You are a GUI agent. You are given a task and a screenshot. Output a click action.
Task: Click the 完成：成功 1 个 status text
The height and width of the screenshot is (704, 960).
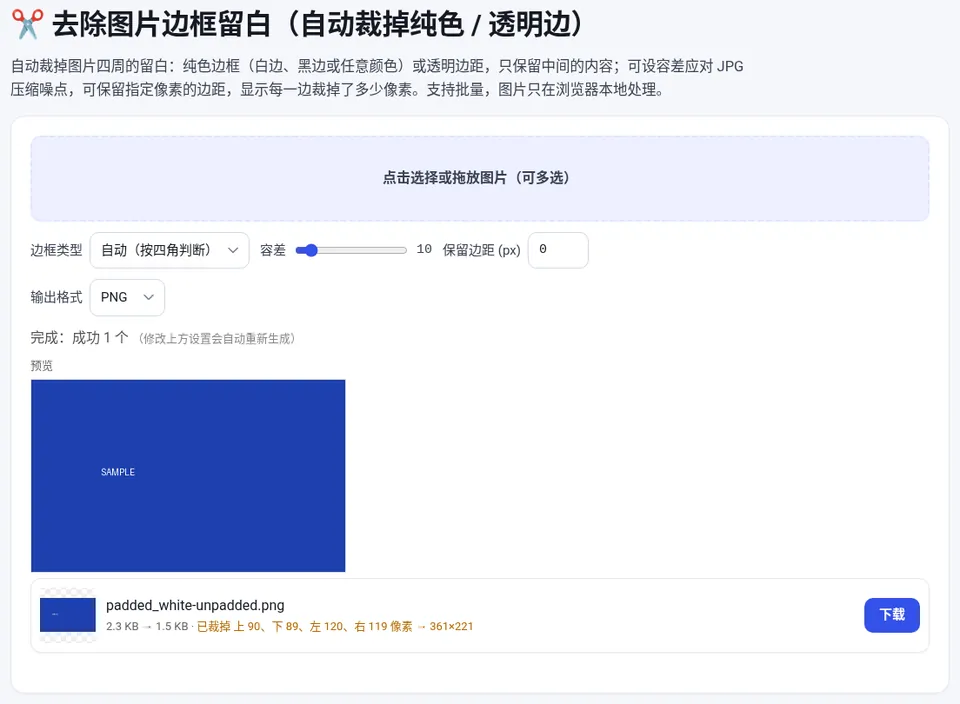(80, 338)
